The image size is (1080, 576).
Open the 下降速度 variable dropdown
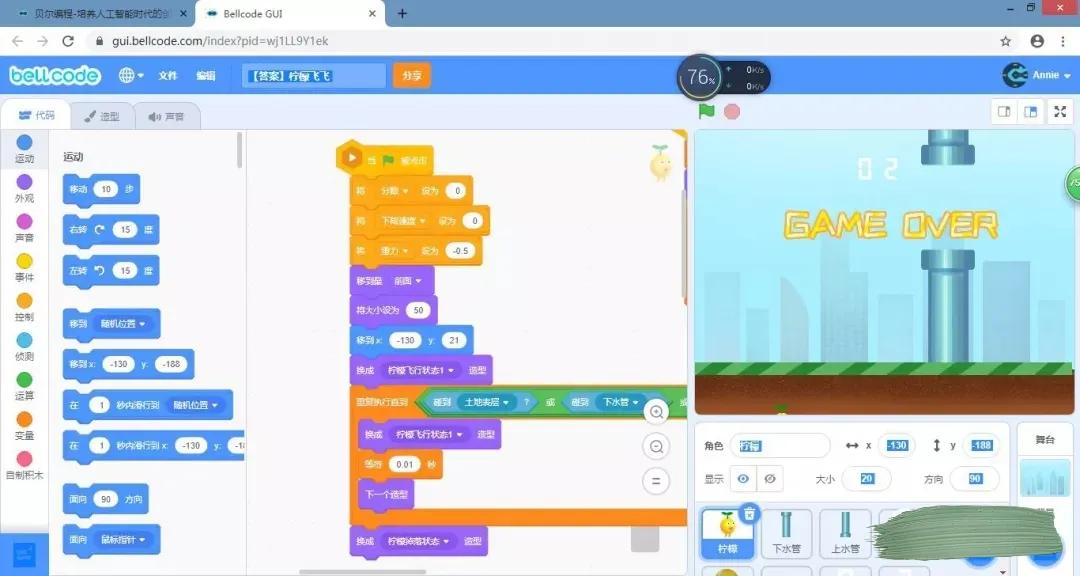402,221
